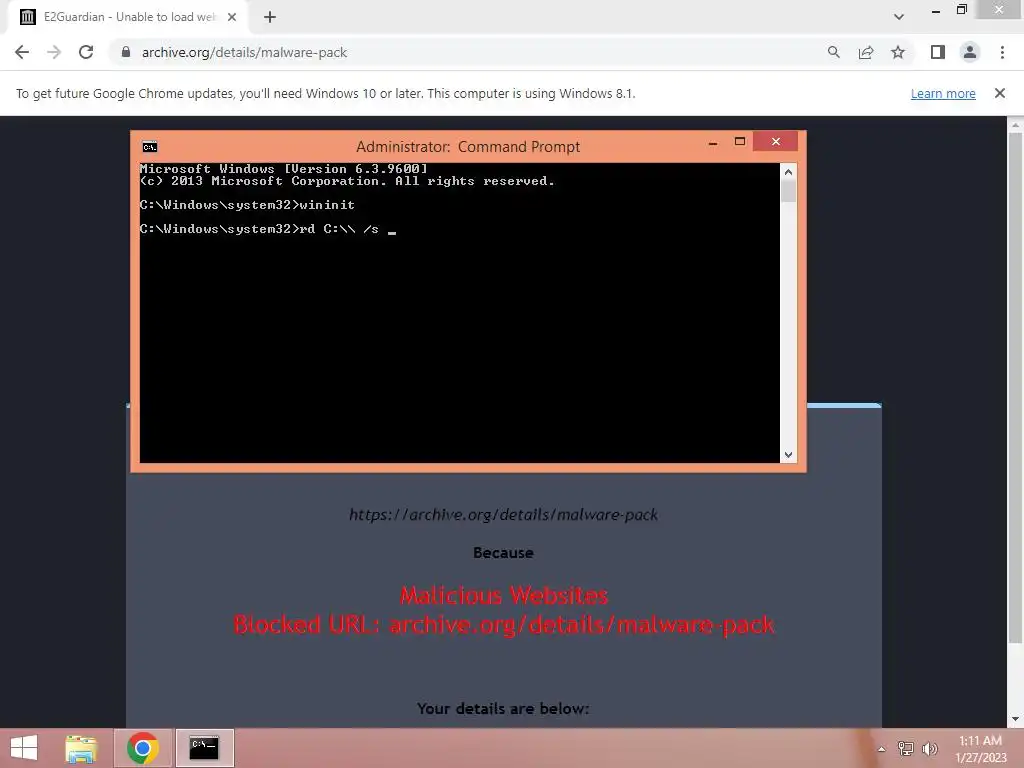Open Chrome profile avatar menu
The height and width of the screenshot is (768, 1024).
pos(970,52)
